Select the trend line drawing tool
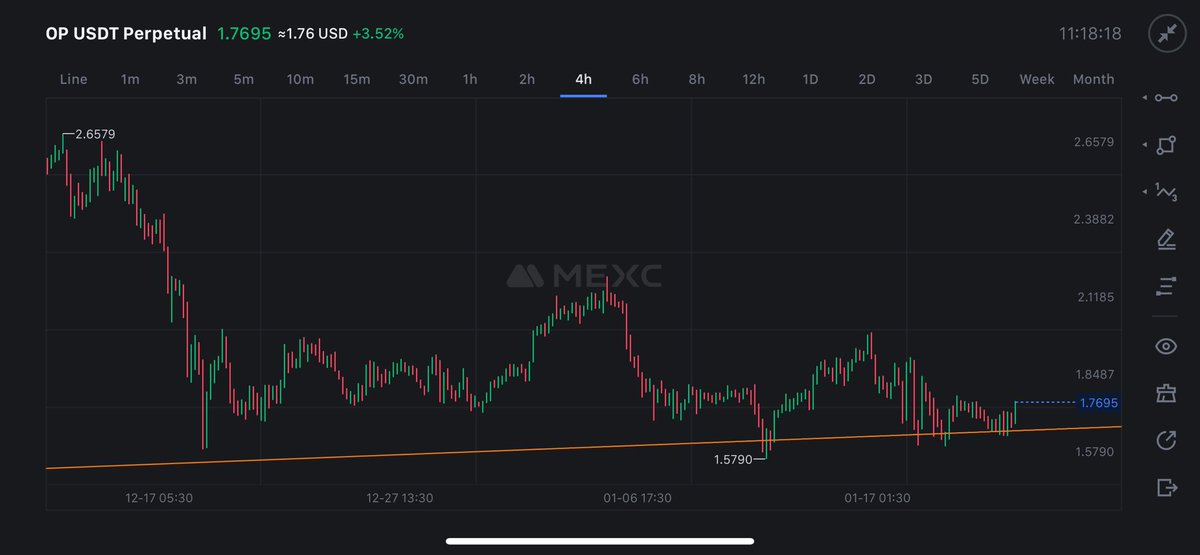This screenshot has width=1200, height=555. coord(1166,97)
